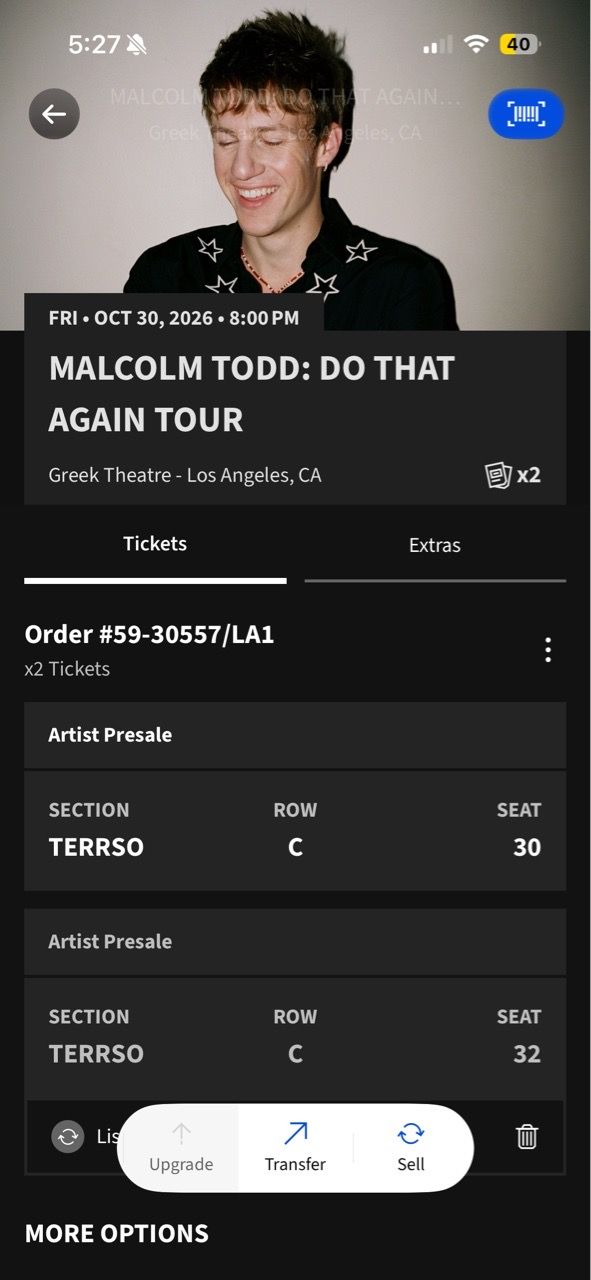
Task: Tap Order #59-30557/LA1 heading
Action: [x=149, y=634]
